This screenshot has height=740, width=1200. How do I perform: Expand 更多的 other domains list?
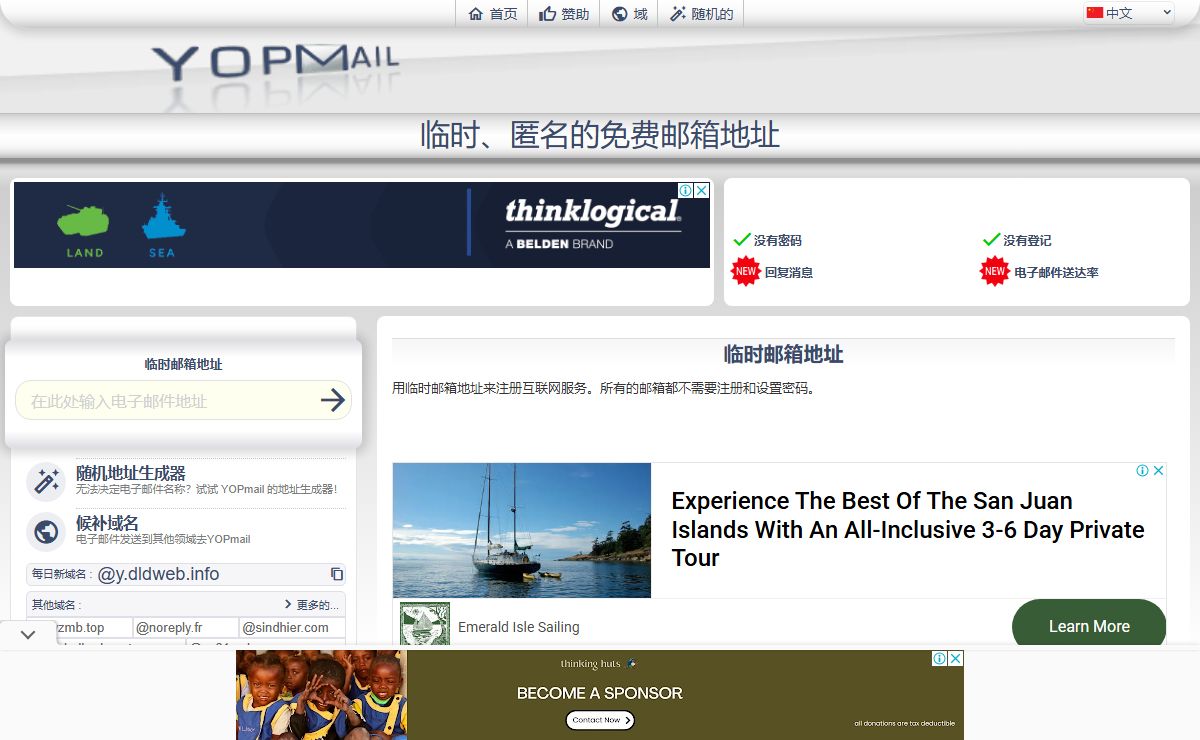pos(311,605)
